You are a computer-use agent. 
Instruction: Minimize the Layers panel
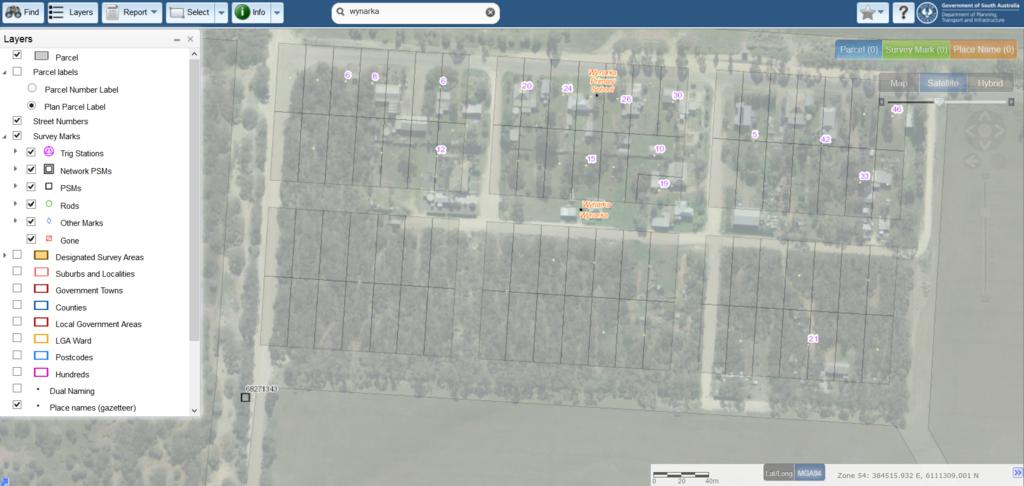(x=177, y=39)
